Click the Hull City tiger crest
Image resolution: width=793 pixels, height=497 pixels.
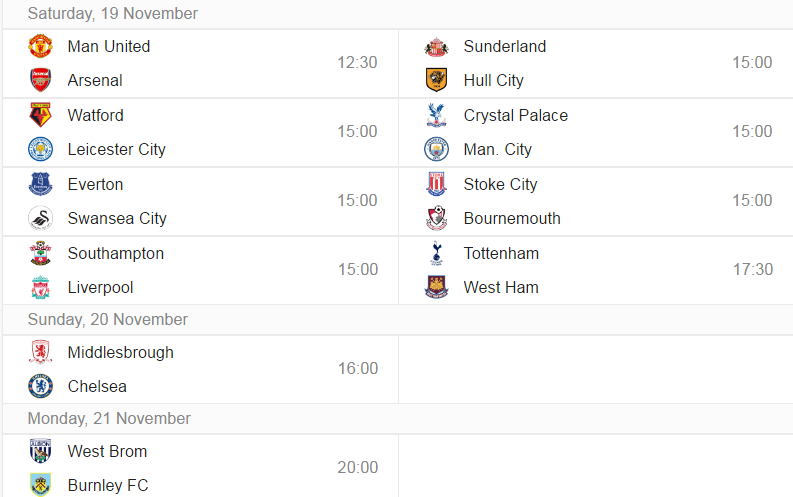436,80
